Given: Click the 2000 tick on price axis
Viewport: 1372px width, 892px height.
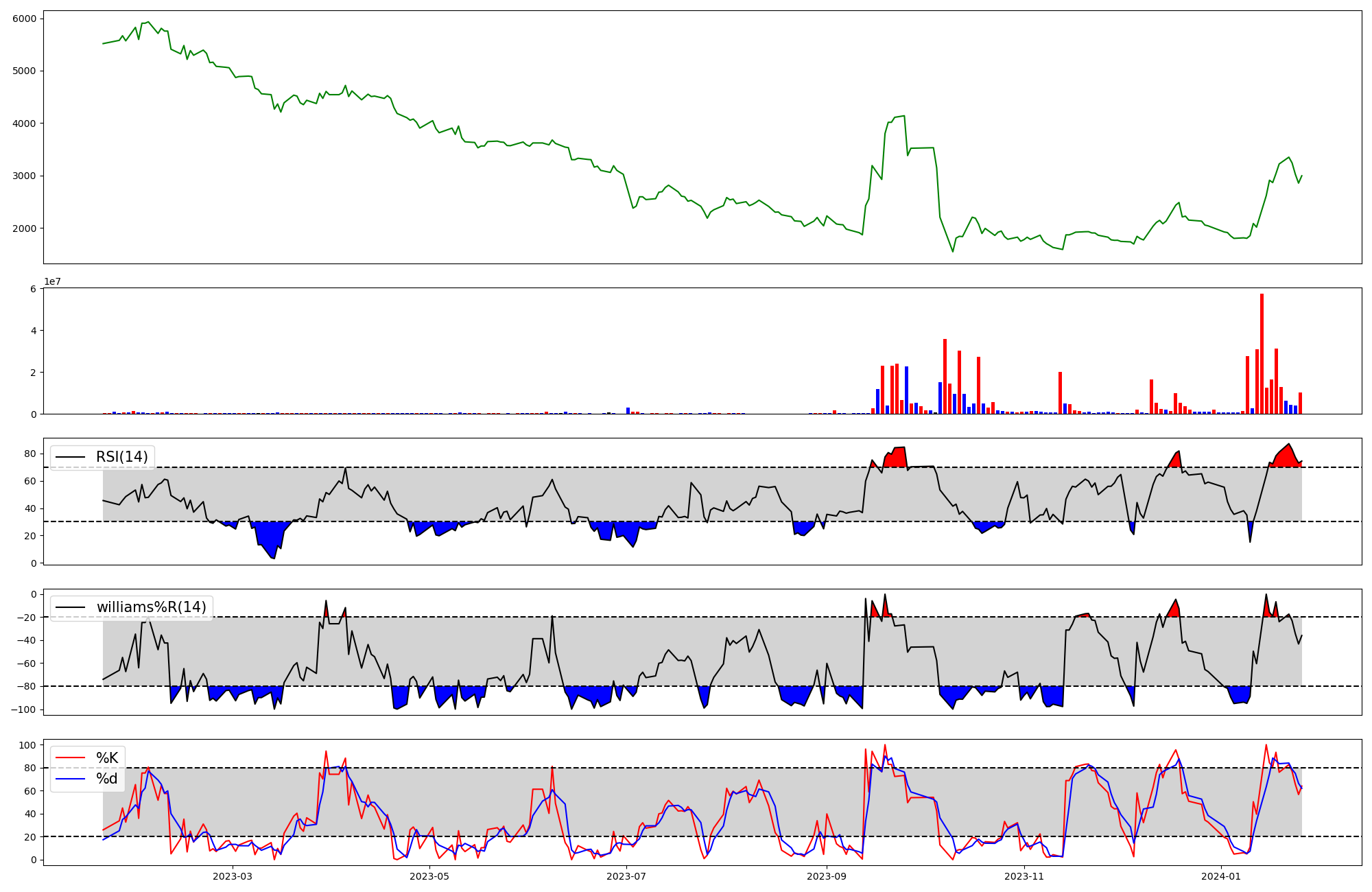Looking at the screenshot, I should tap(25, 228).
